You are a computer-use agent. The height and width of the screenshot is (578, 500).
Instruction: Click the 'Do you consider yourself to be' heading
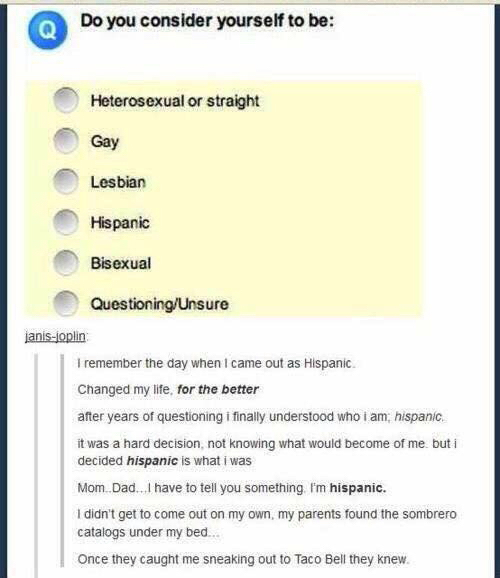(x=207, y=21)
